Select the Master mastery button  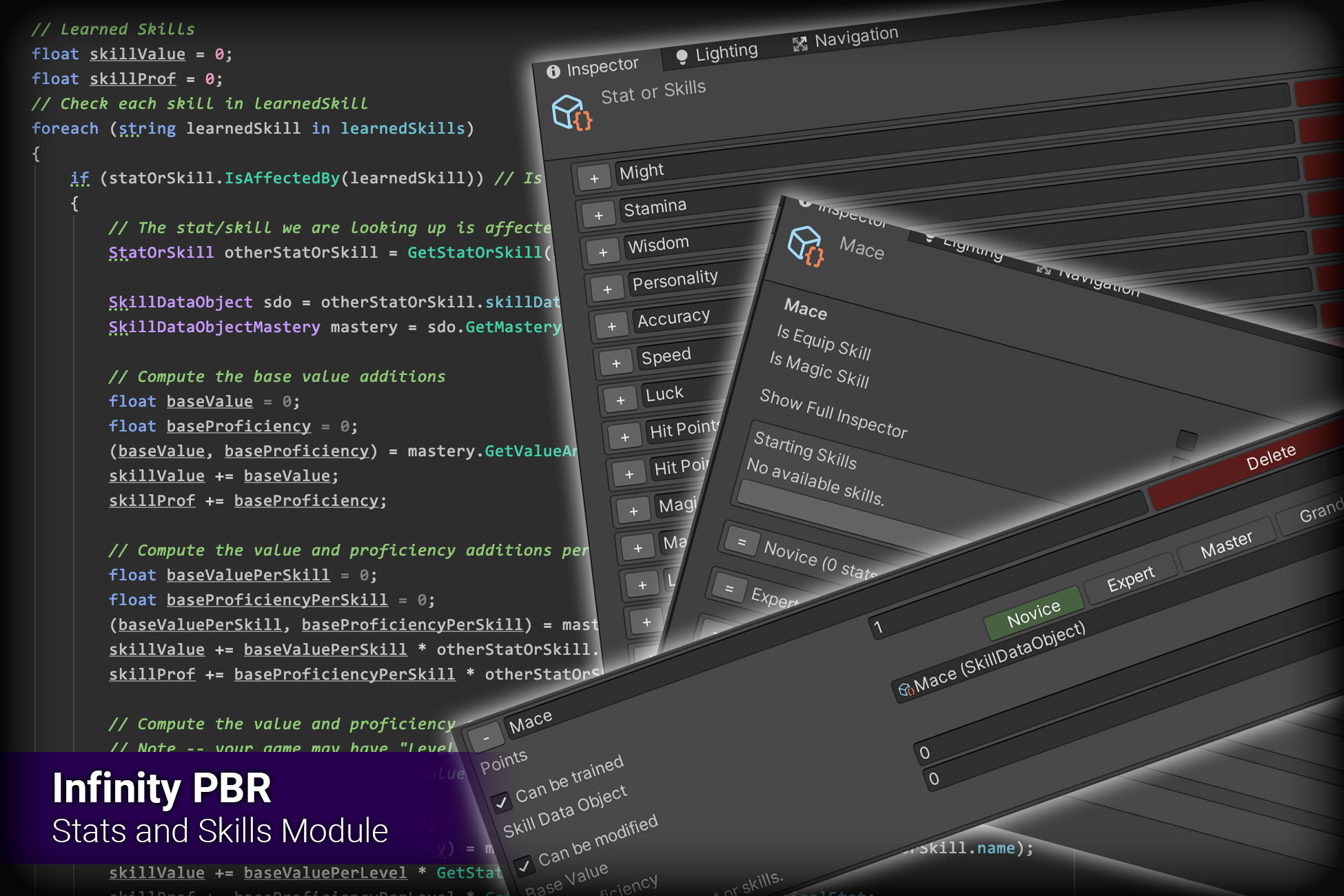[x=1225, y=544]
